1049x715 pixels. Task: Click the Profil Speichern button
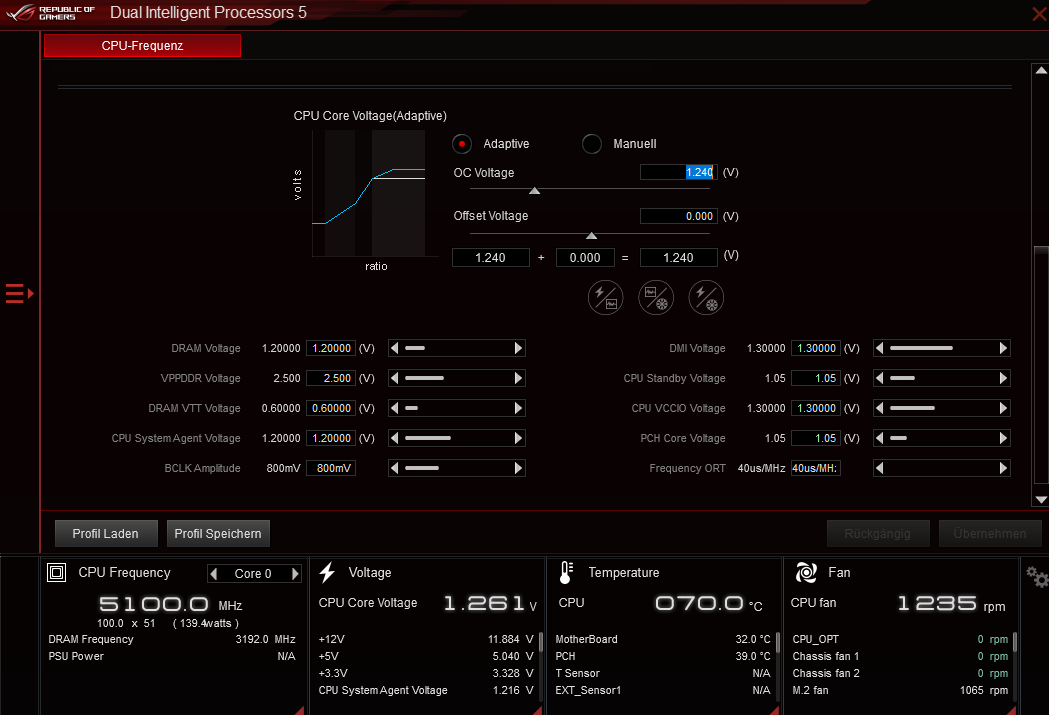[x=218, y=534]
